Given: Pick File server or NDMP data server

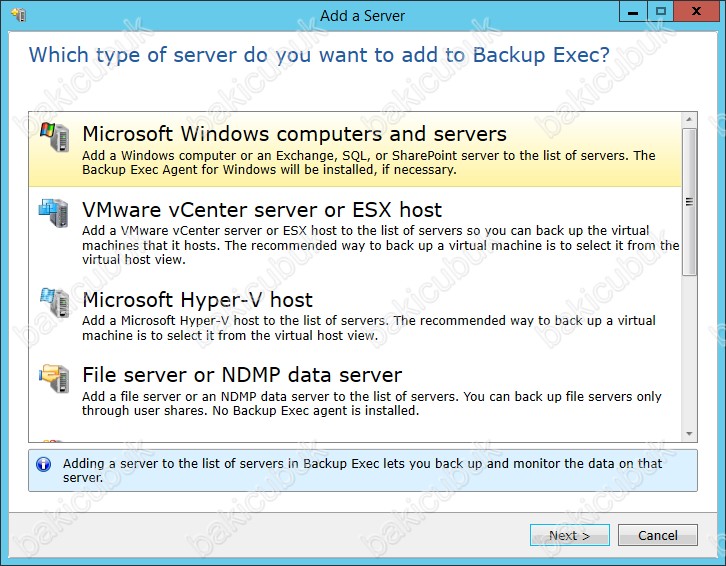Looking at the screenshot, I should pyautogui.click(x=242, y=376).
